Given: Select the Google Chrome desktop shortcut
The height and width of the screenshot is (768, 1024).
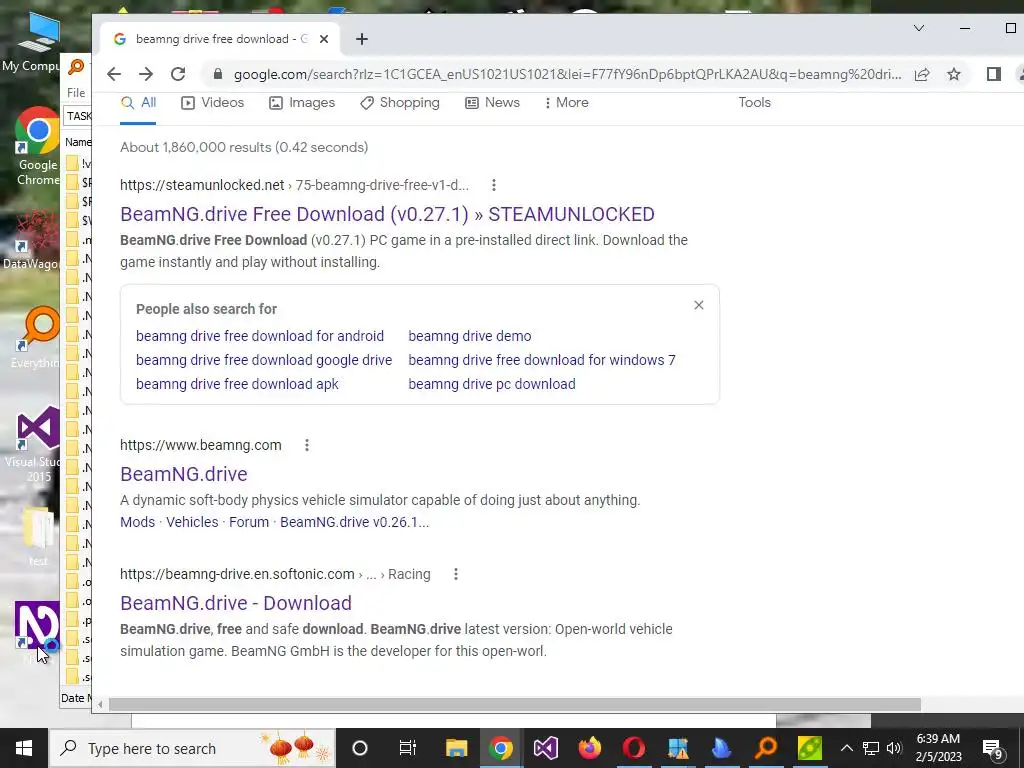Looking at the screenshot, I should 38,147.
